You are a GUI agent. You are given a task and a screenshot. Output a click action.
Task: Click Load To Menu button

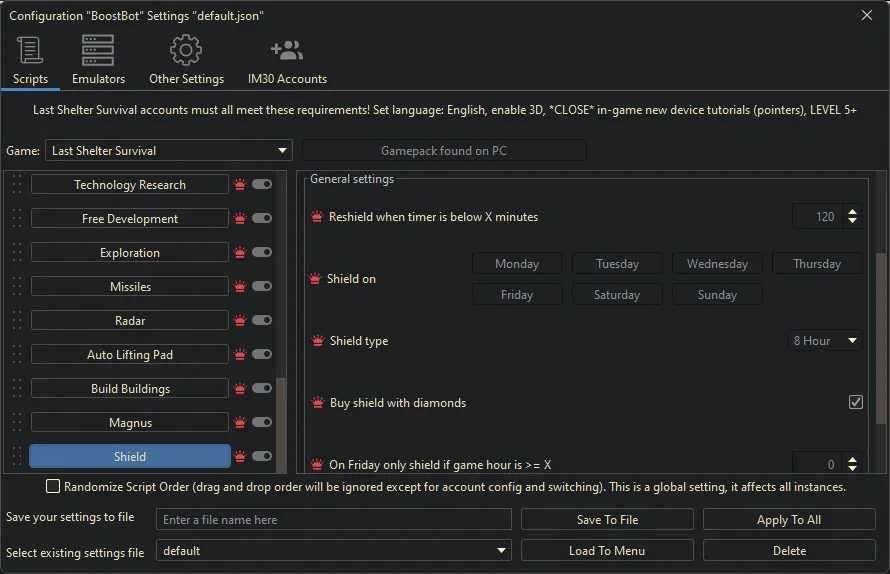607,551
